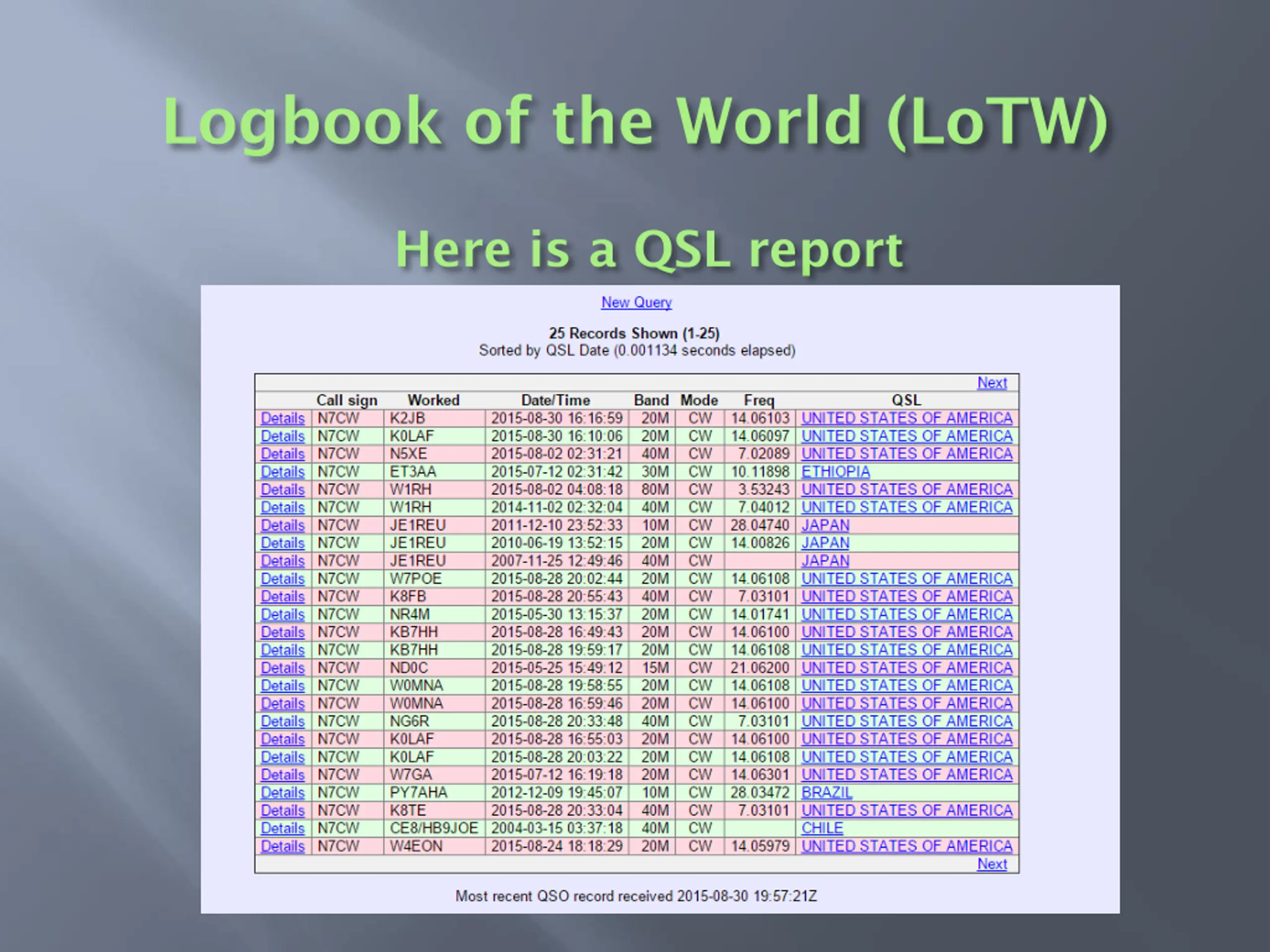Open Details for the W7POE row
Screen dimensions: 1270x952
pyautogui.click(x=282, y=579)
